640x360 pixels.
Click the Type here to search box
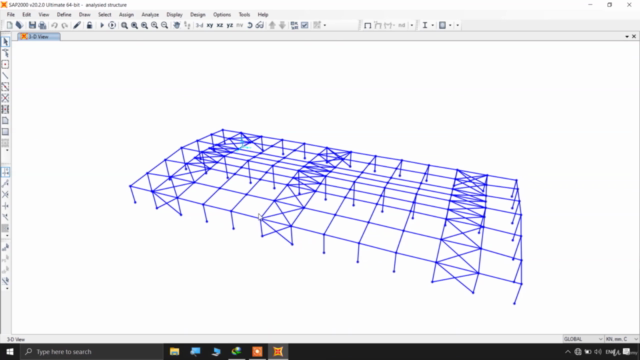(x=91, y=351)
